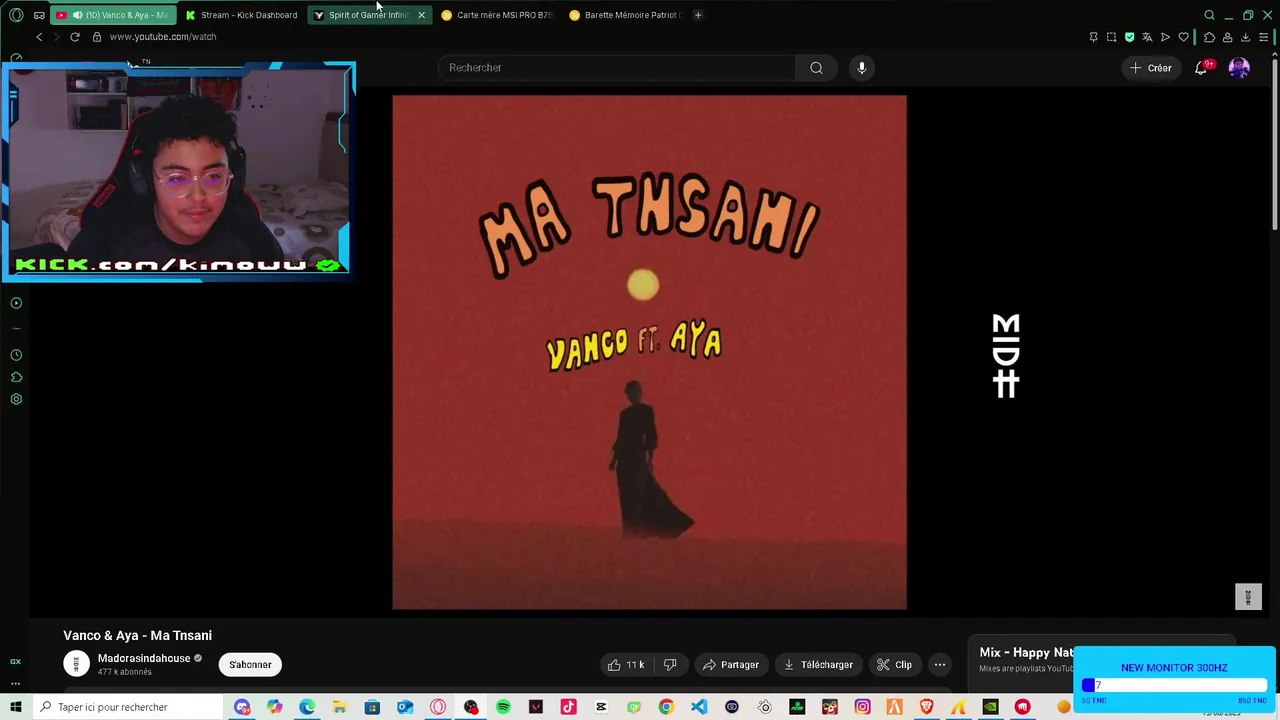Viewport: 1280px width, 720px height.
Task: Dislike the video with thumbs down
Action: [x=670, y=664]
